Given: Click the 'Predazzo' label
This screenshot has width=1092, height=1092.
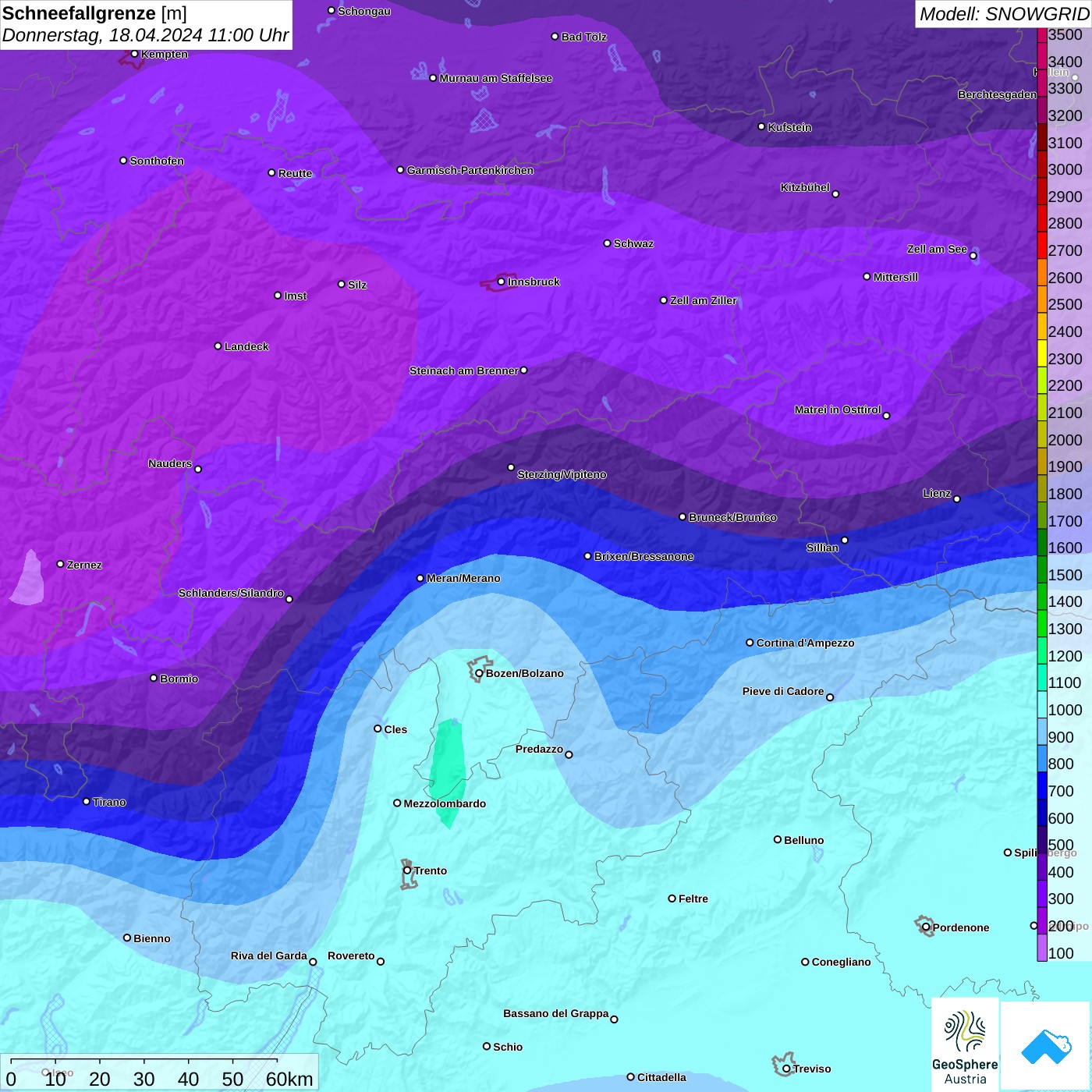Looking at the screenshot, I should click(539, 749).
